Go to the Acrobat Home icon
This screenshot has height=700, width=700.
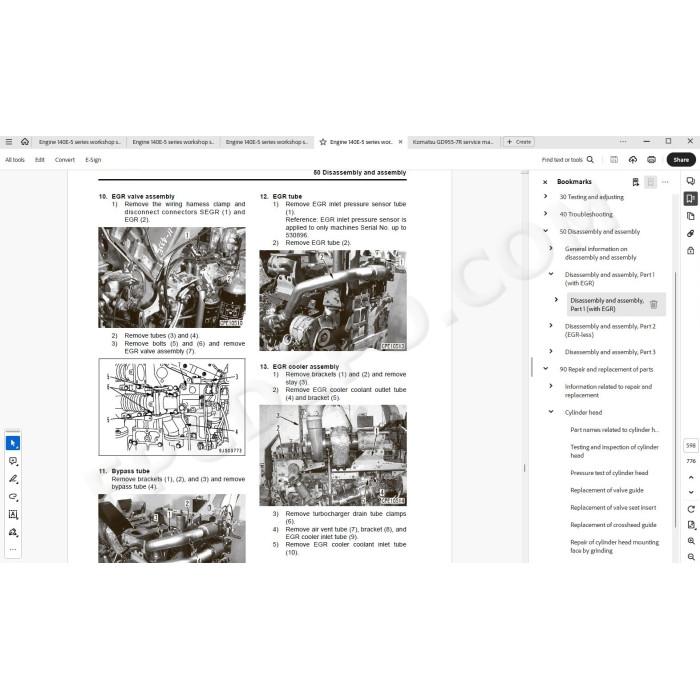tap(25, 142)
